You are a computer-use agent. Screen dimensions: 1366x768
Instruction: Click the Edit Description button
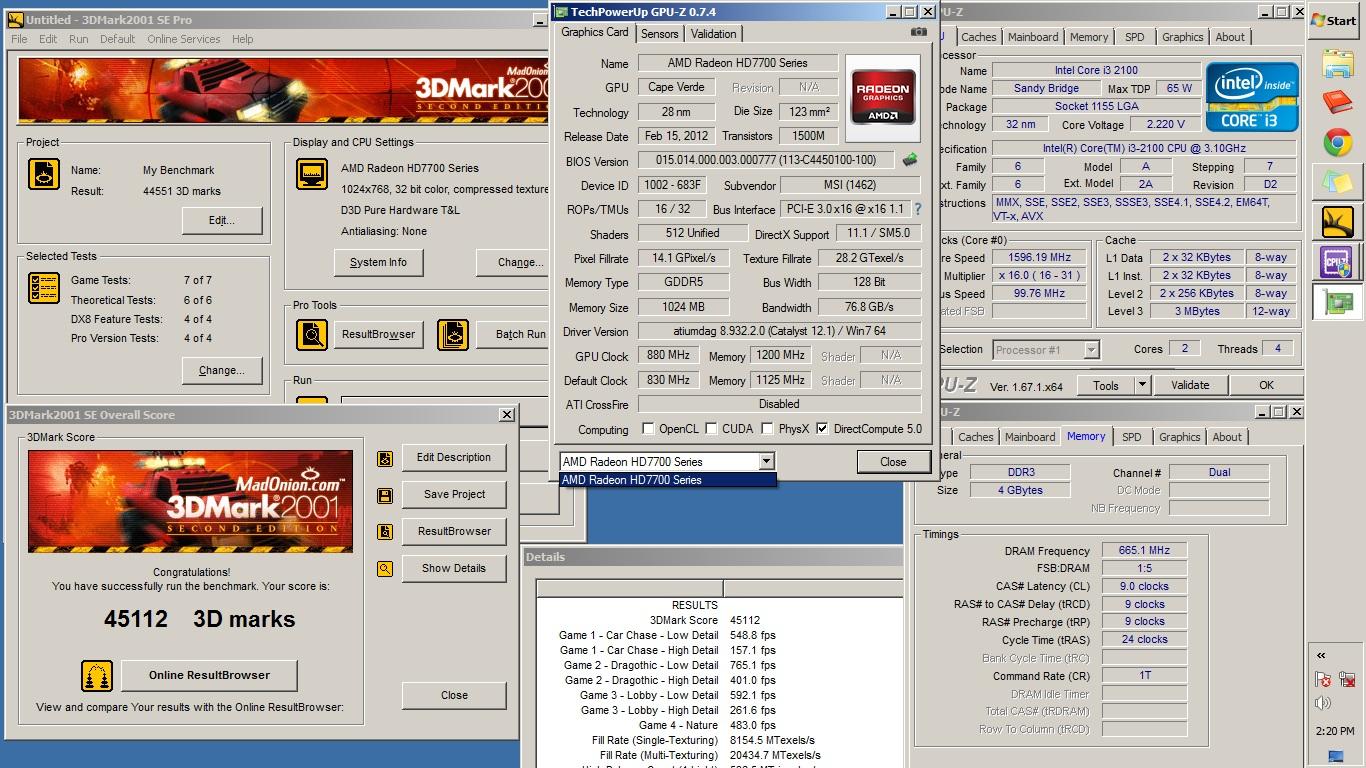click(453, 457)
